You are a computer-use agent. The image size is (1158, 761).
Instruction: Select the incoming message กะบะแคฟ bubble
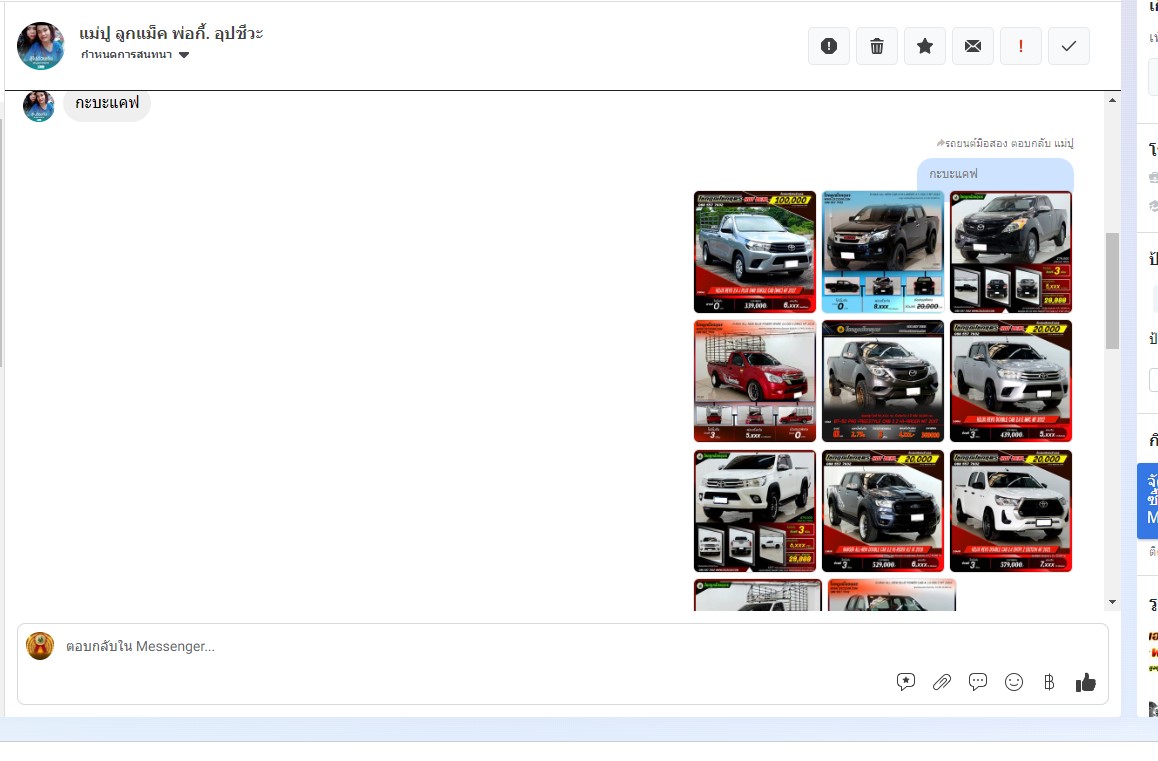107,103
